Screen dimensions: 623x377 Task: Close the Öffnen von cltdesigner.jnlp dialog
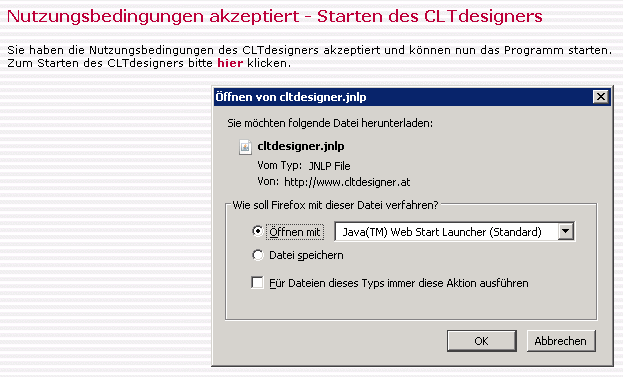click(x=601, y=97)
